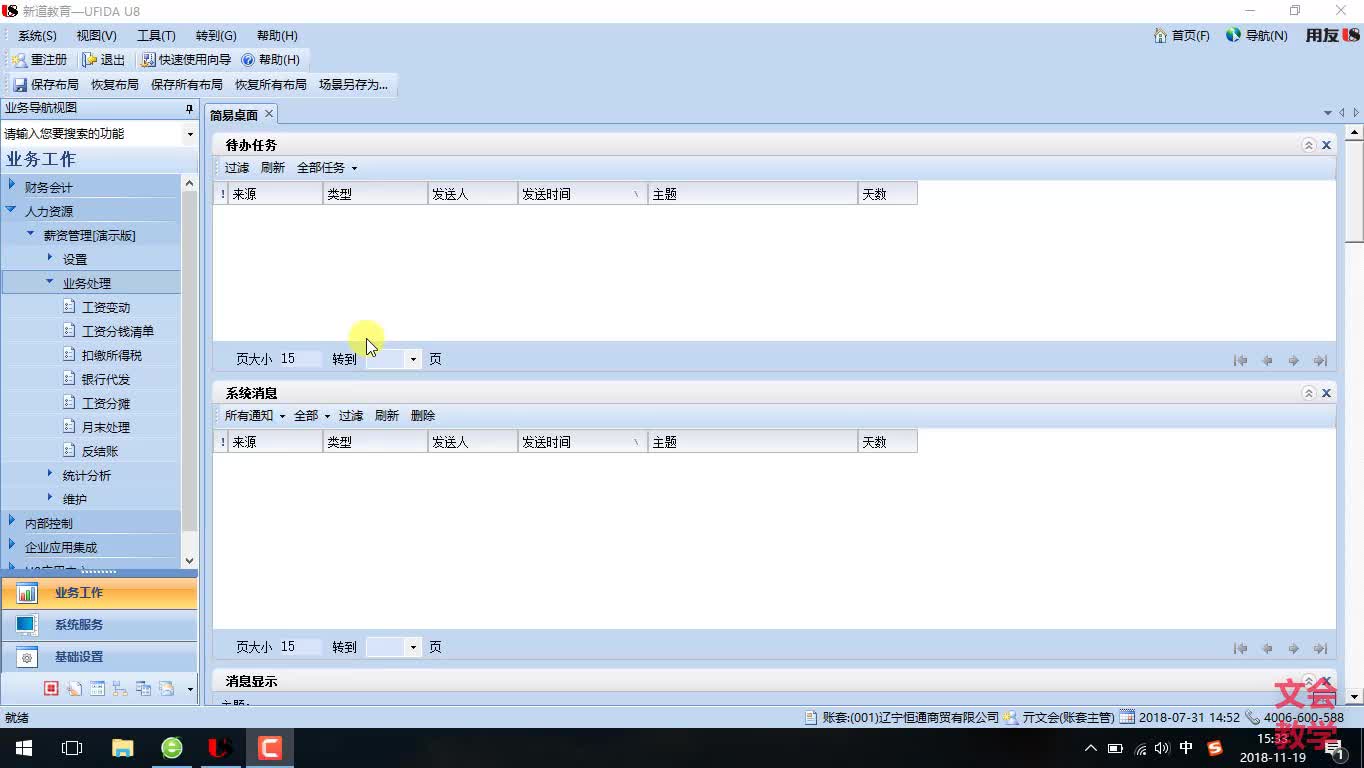
Task: Open the 所有通知 dropdown in 系统消息
Action: [x=253, y=415]
